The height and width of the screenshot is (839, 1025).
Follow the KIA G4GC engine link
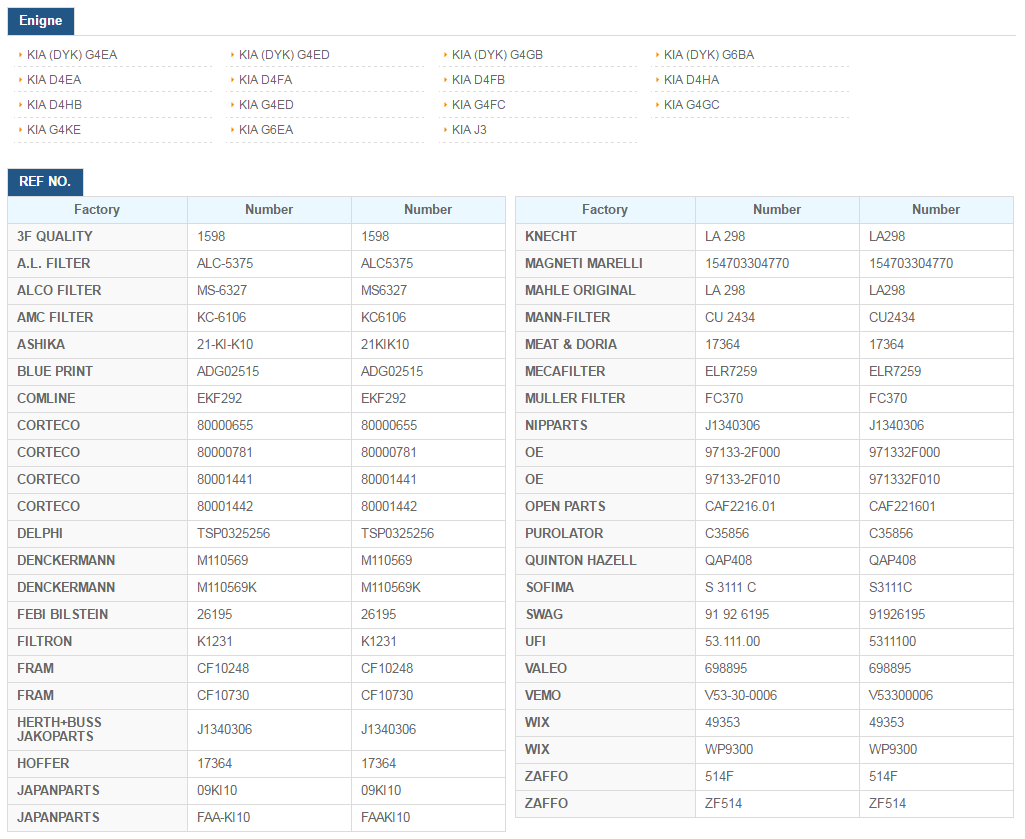(x=692, y=105)
